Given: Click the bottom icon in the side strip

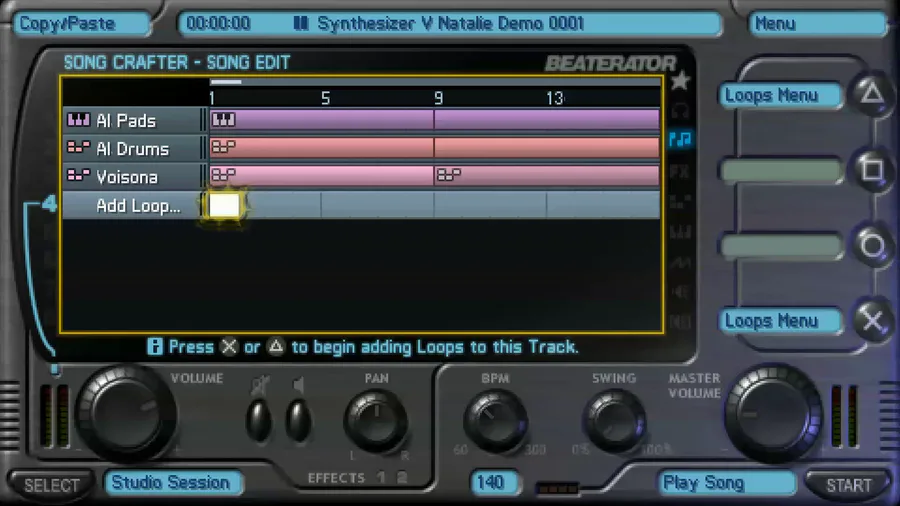Looking at the screenshot, I should click(680, 321).
